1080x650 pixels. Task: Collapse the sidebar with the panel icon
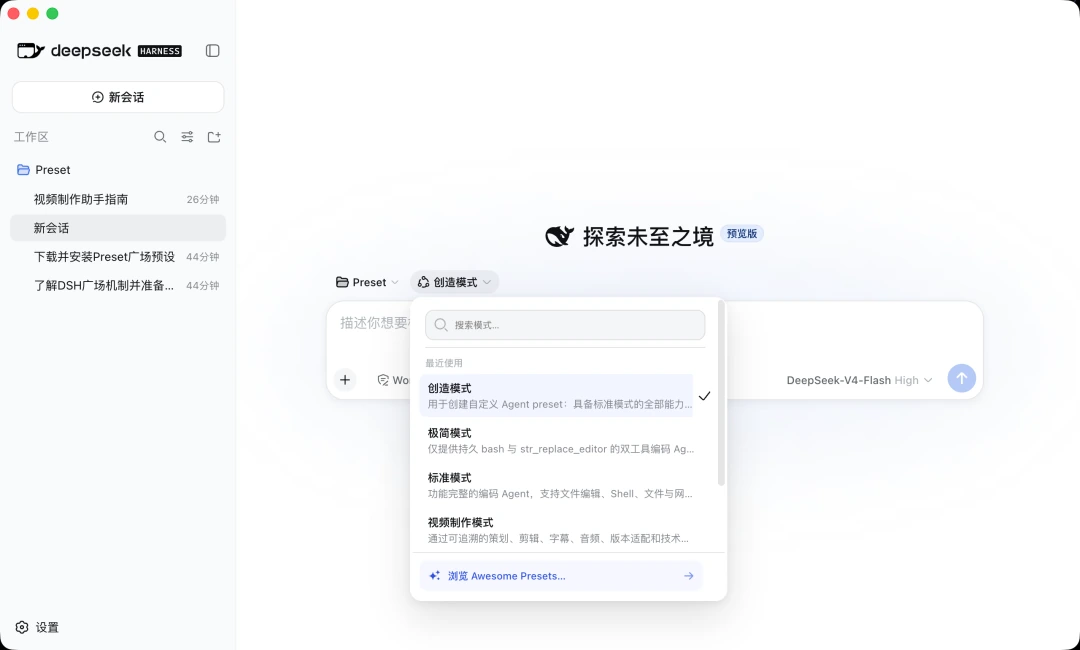212,50
